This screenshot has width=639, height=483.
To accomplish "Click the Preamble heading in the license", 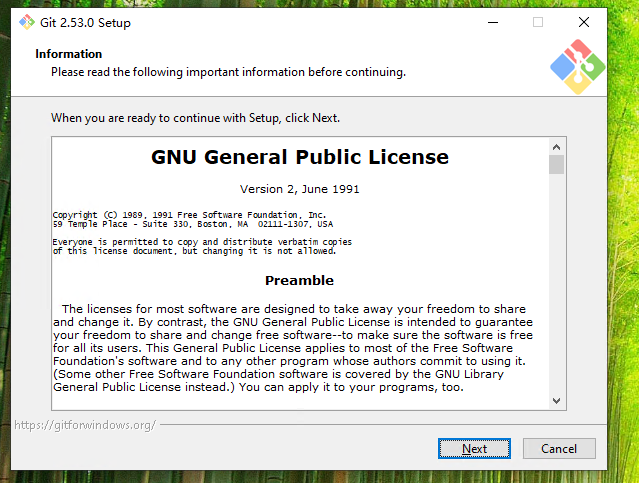I will (299, 280).
